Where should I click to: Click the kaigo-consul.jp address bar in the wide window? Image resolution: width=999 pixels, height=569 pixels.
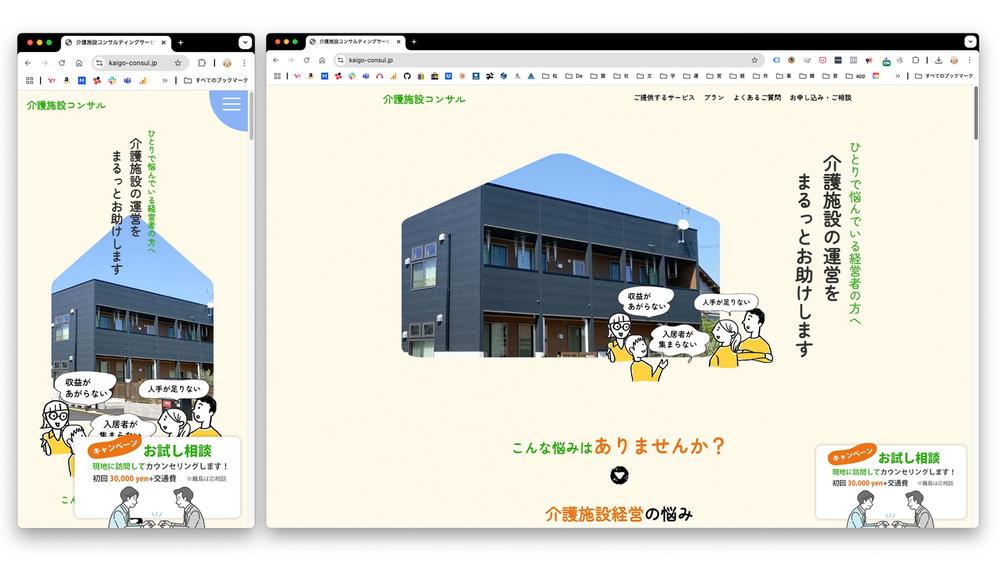(x=548, y=60)
